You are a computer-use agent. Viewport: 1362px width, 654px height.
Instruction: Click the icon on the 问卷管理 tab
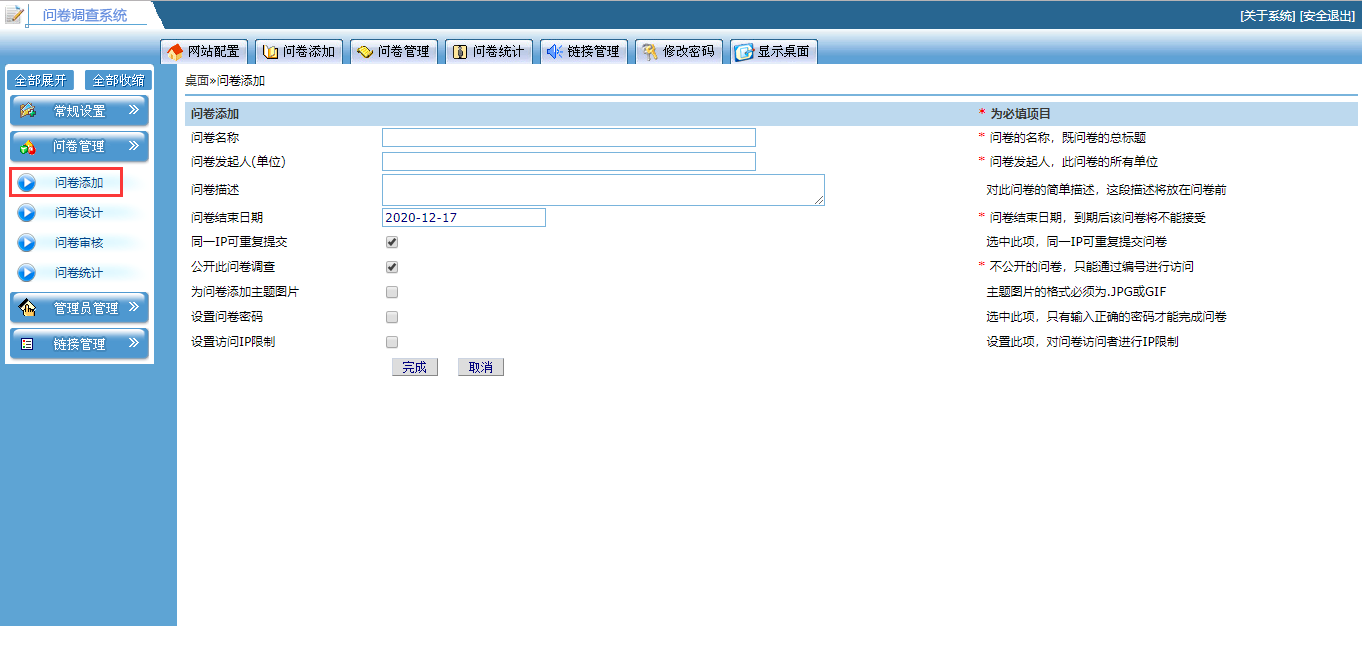coord(365,52)
